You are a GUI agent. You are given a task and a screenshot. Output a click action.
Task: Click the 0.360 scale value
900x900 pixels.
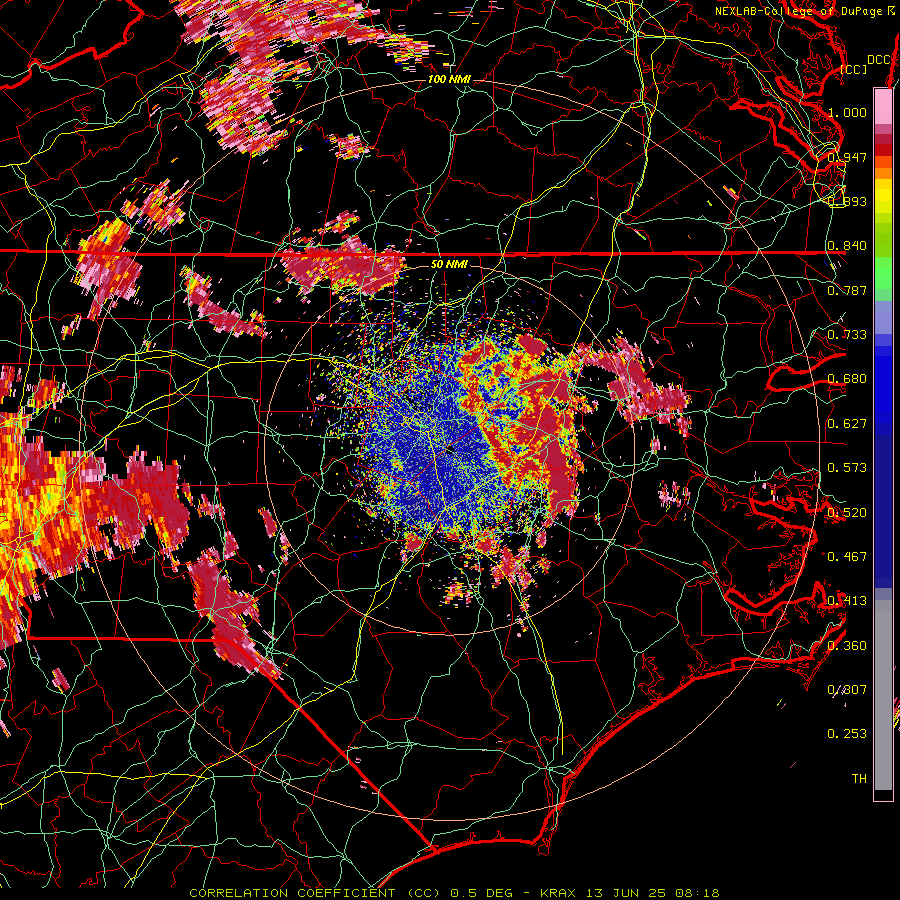click(847, 646)
